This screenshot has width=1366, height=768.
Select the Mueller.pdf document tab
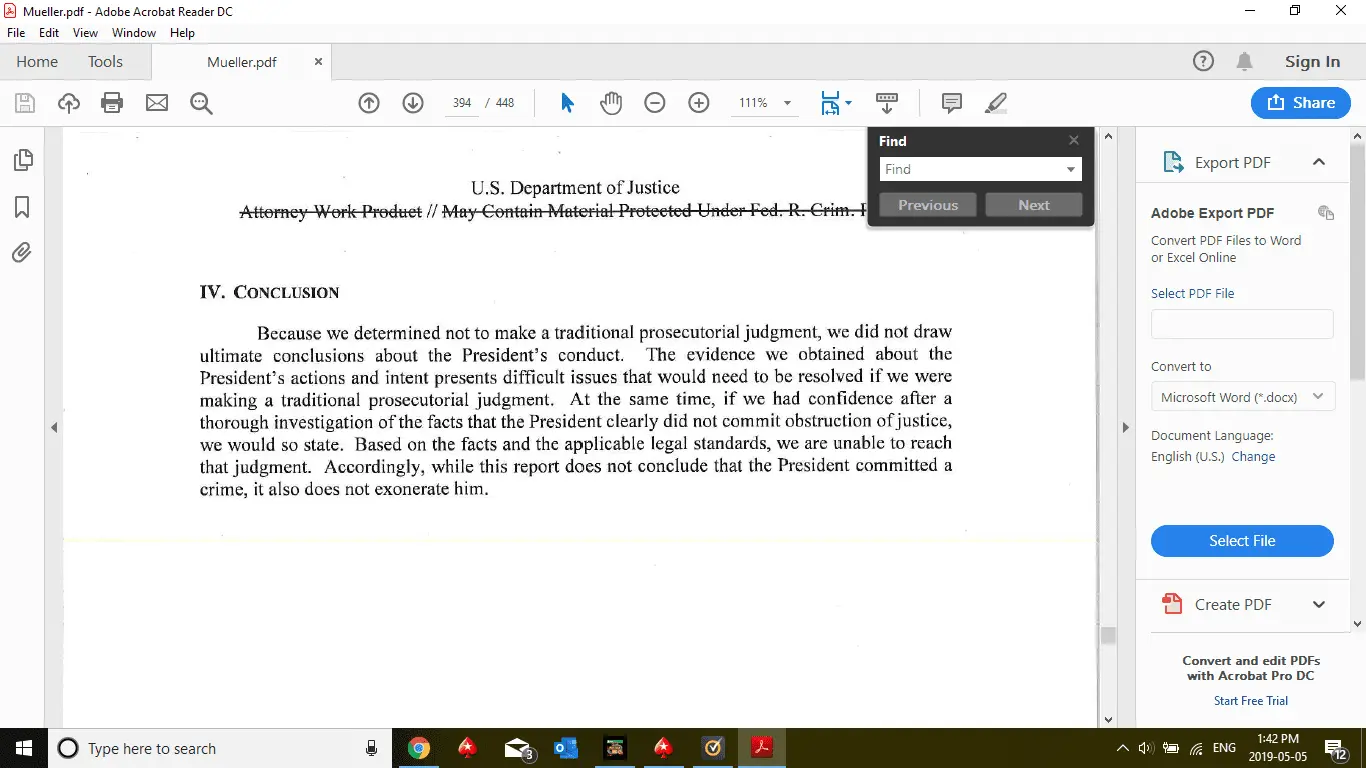(x=242, y=62)
